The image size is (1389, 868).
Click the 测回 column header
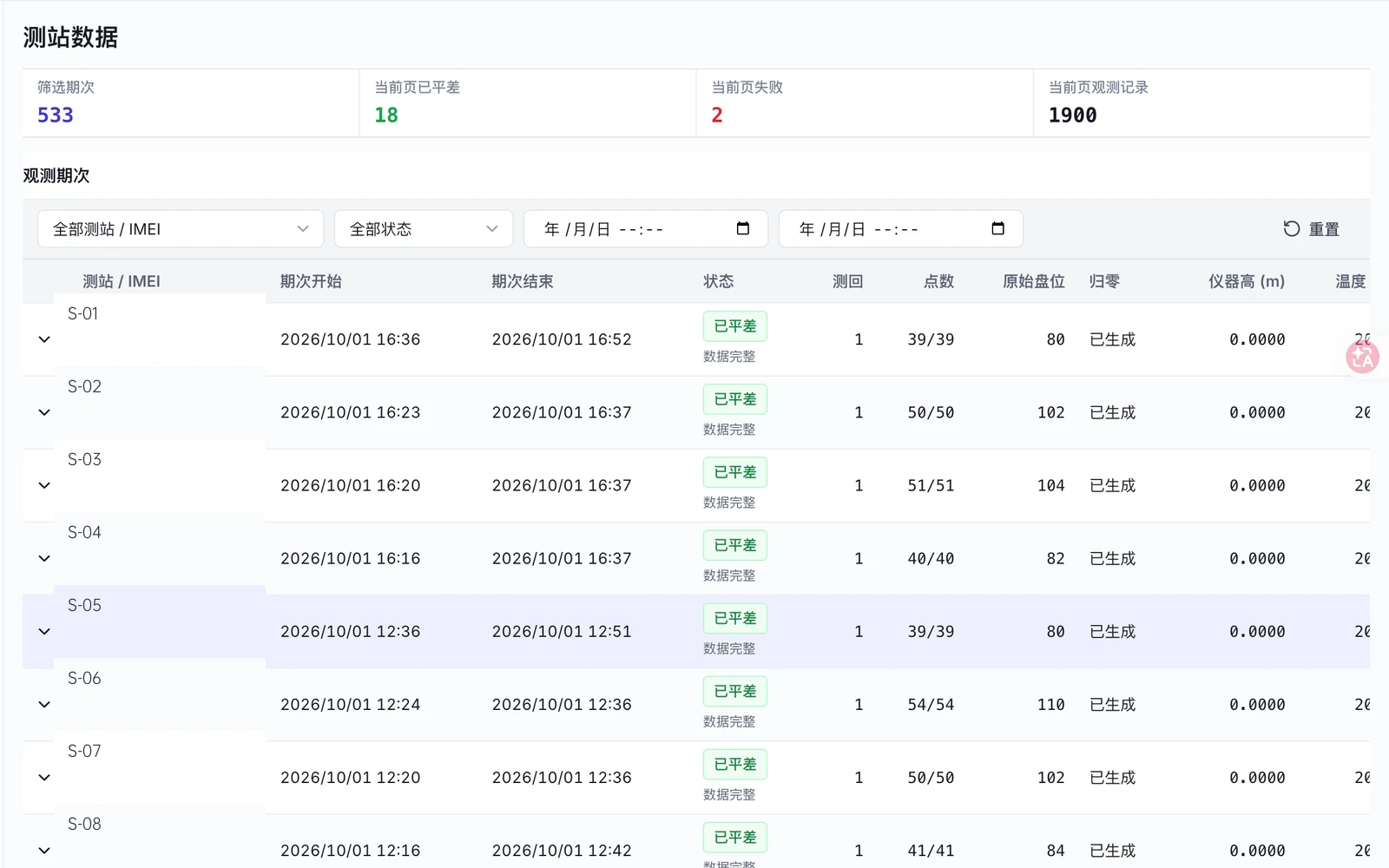point(847,281)
